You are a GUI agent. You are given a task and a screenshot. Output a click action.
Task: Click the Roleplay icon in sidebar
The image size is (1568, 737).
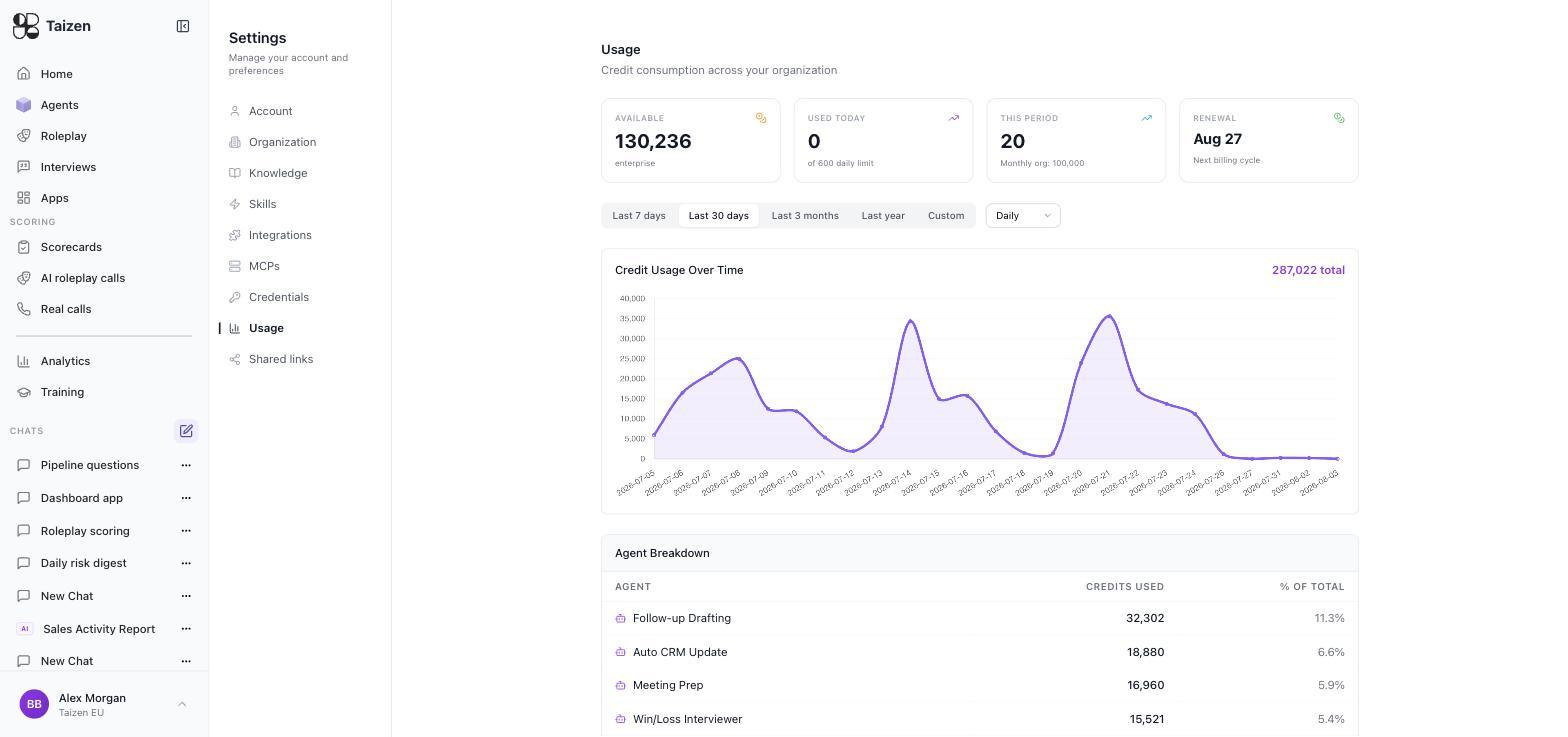(x=24, y=136)
